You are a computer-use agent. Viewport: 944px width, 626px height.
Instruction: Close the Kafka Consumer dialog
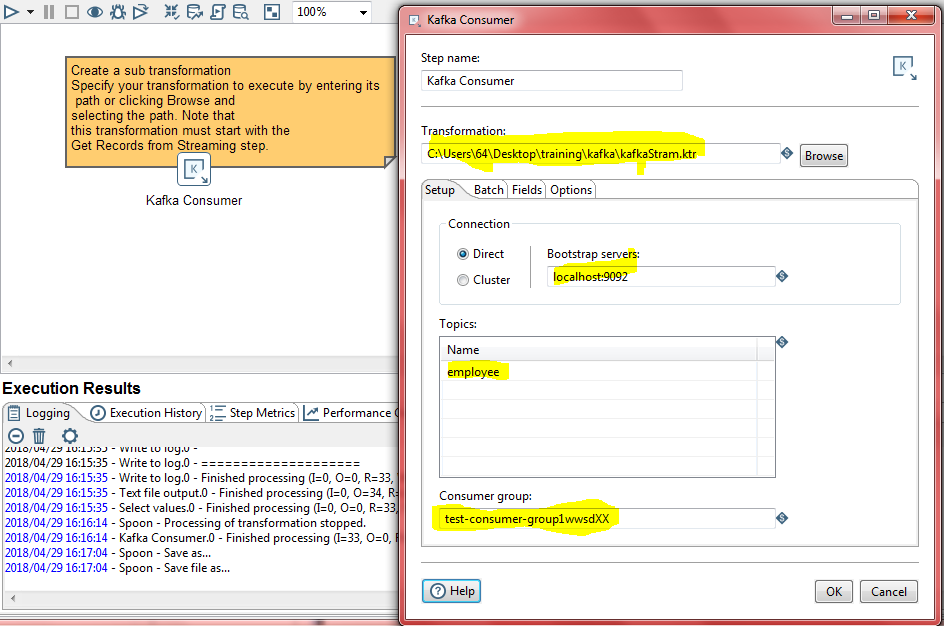click(911, 16)
